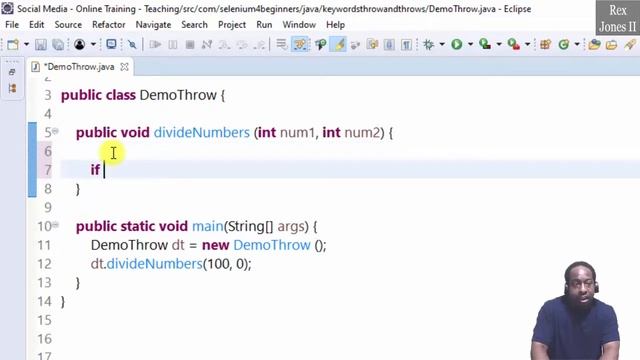This screenshot has width=640, height=360.
Task: Click 'new DemoThrow' on line 11
Action: 256,245
